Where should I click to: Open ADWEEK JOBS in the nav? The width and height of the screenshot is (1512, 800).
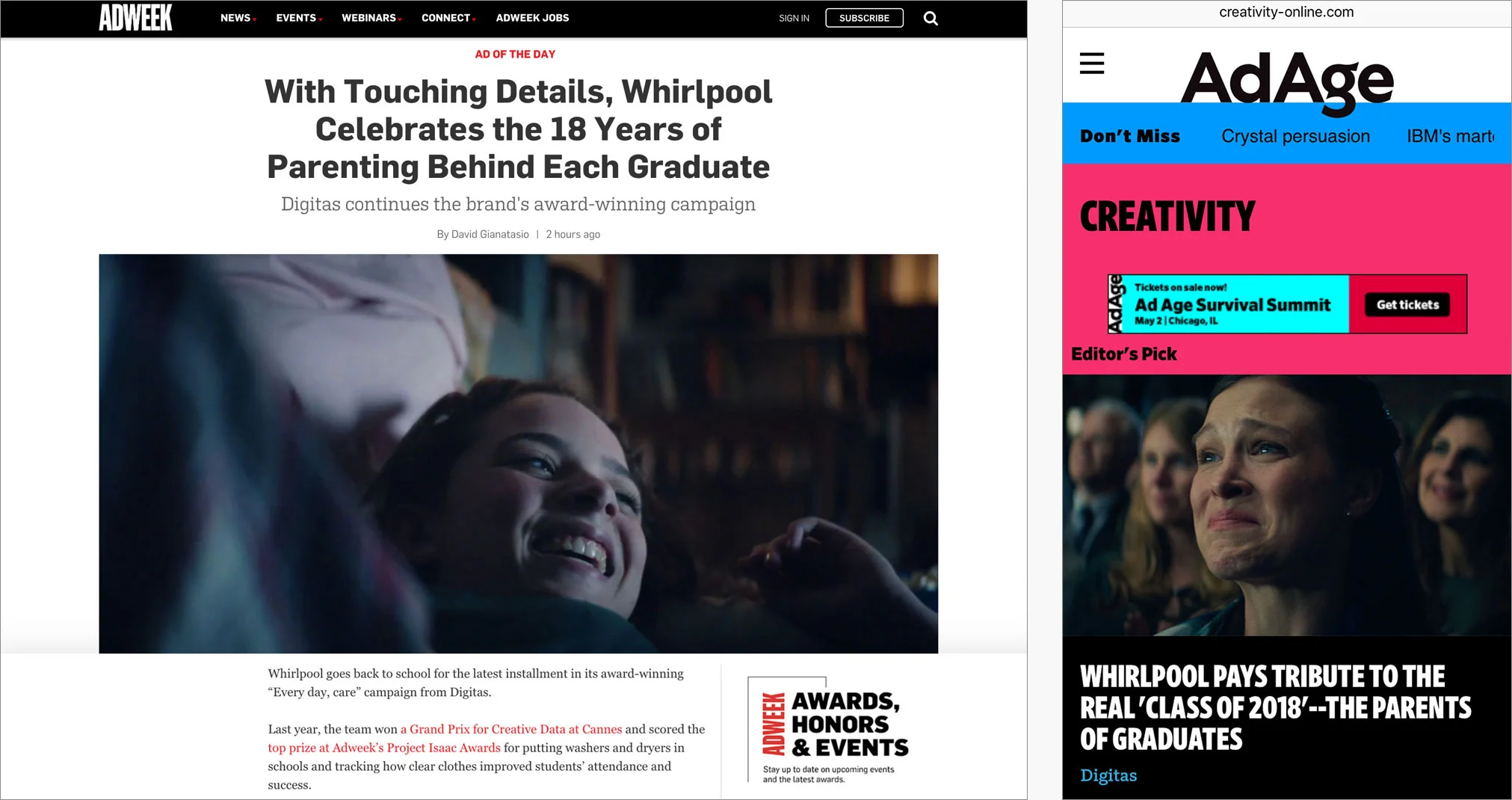tap(532, 18)
